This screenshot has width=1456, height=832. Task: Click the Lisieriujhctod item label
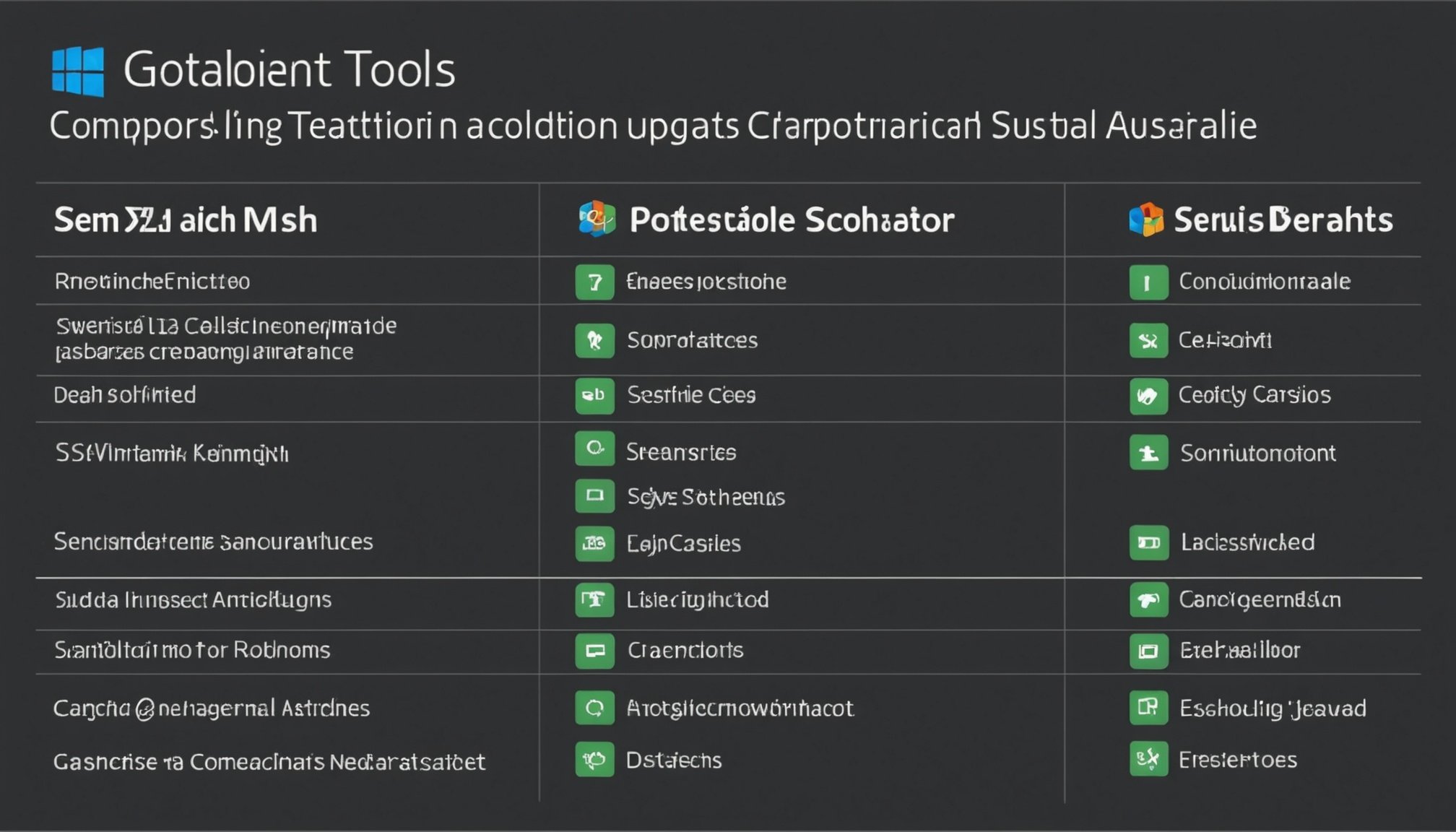click(x=698, y=600)
